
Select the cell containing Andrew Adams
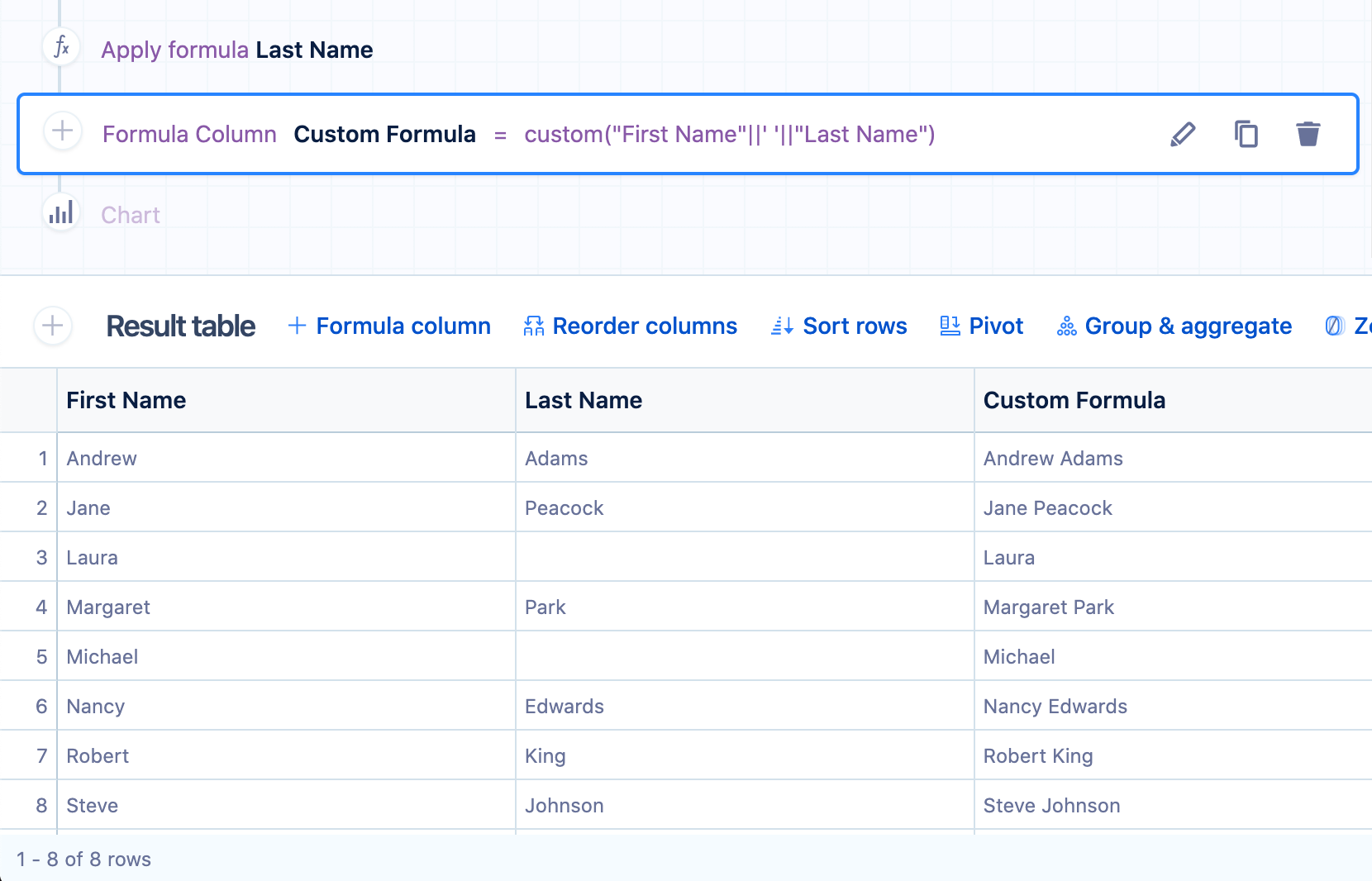(1053, 459)
